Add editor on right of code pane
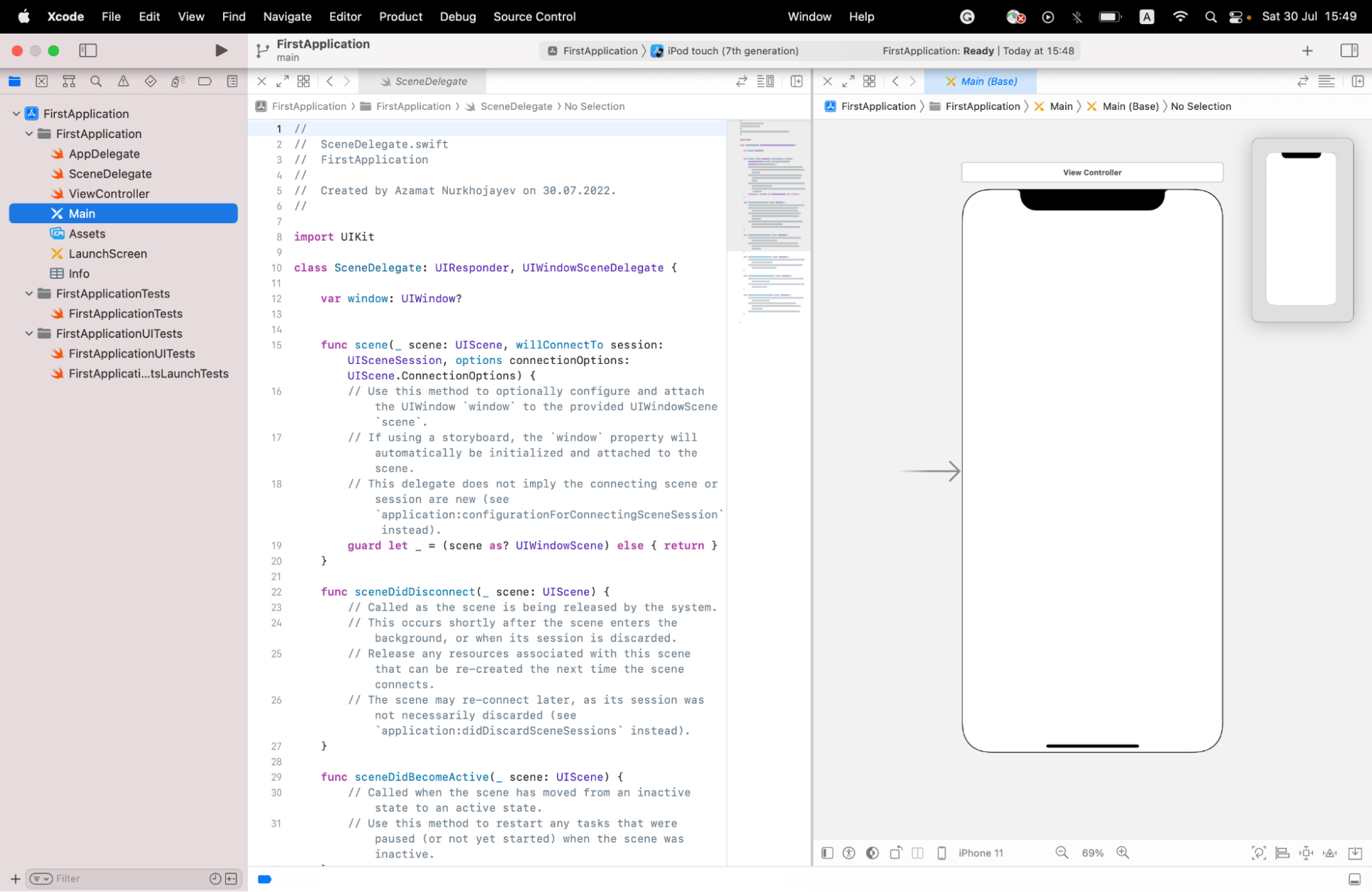Image resolution: width=1372 pixels, height=892 pixels. (797, 81)
